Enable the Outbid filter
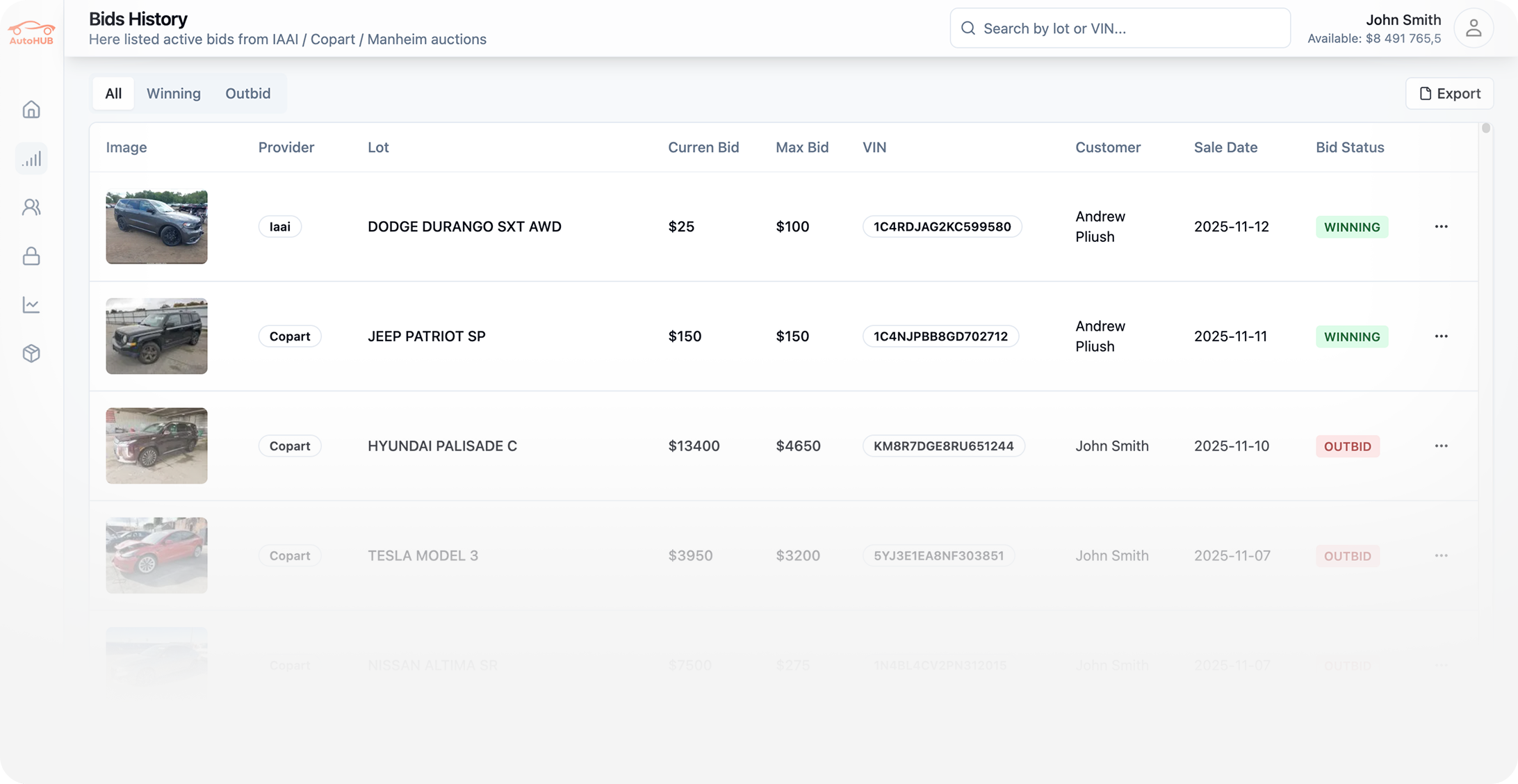The width and height of the screenshot is (1518, 784). point(247,93)
